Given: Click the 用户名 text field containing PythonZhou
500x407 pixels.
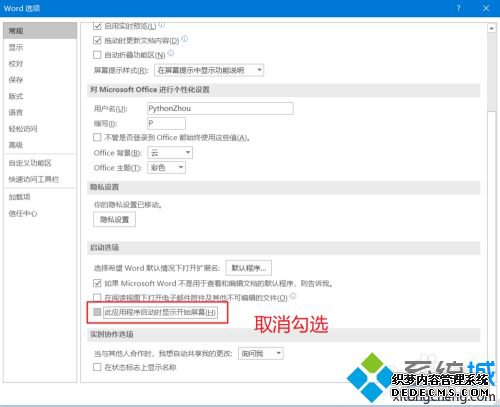Looking at the screenshot, I should [220, 108].
